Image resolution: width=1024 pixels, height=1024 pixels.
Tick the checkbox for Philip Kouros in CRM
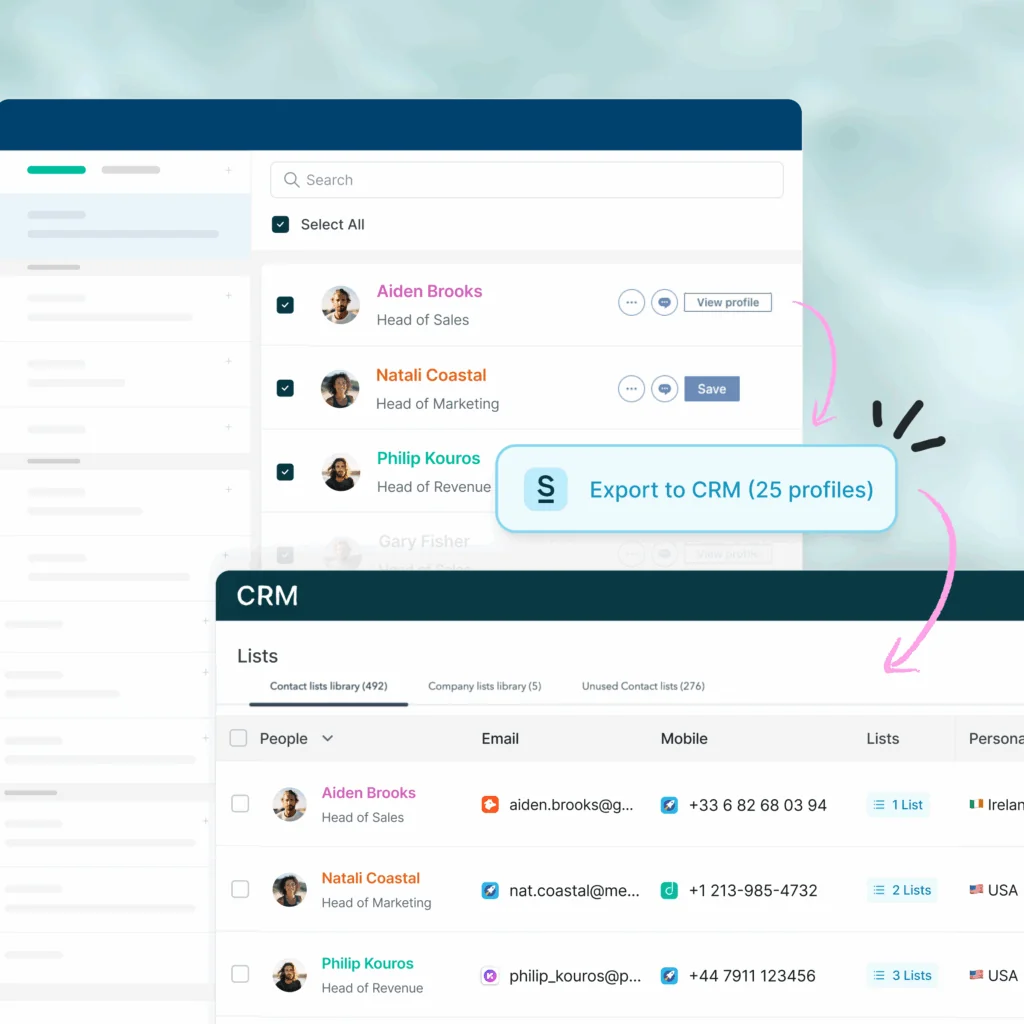[x=240, y=974]
